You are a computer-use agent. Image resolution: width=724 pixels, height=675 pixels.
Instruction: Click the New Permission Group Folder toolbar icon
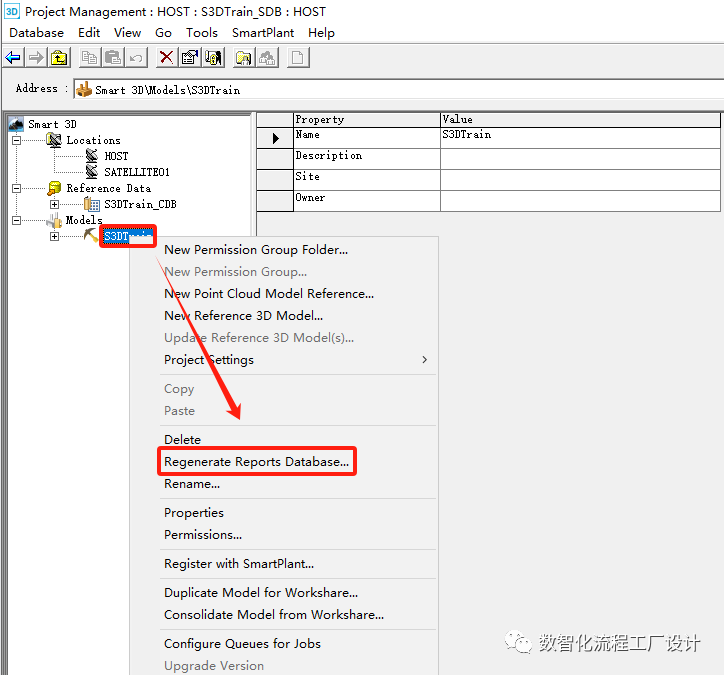pos(244,58)
